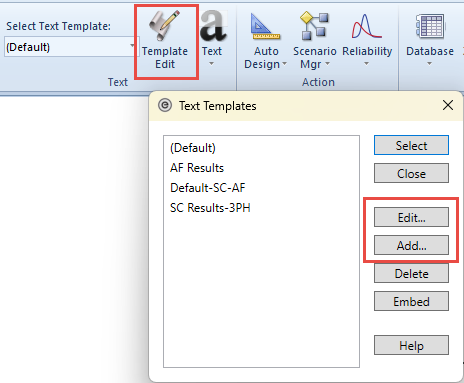Open Help for Text Templates
The height and width of the screenshot is (383, 464).
pyautogui.click(x=411, y=345)
